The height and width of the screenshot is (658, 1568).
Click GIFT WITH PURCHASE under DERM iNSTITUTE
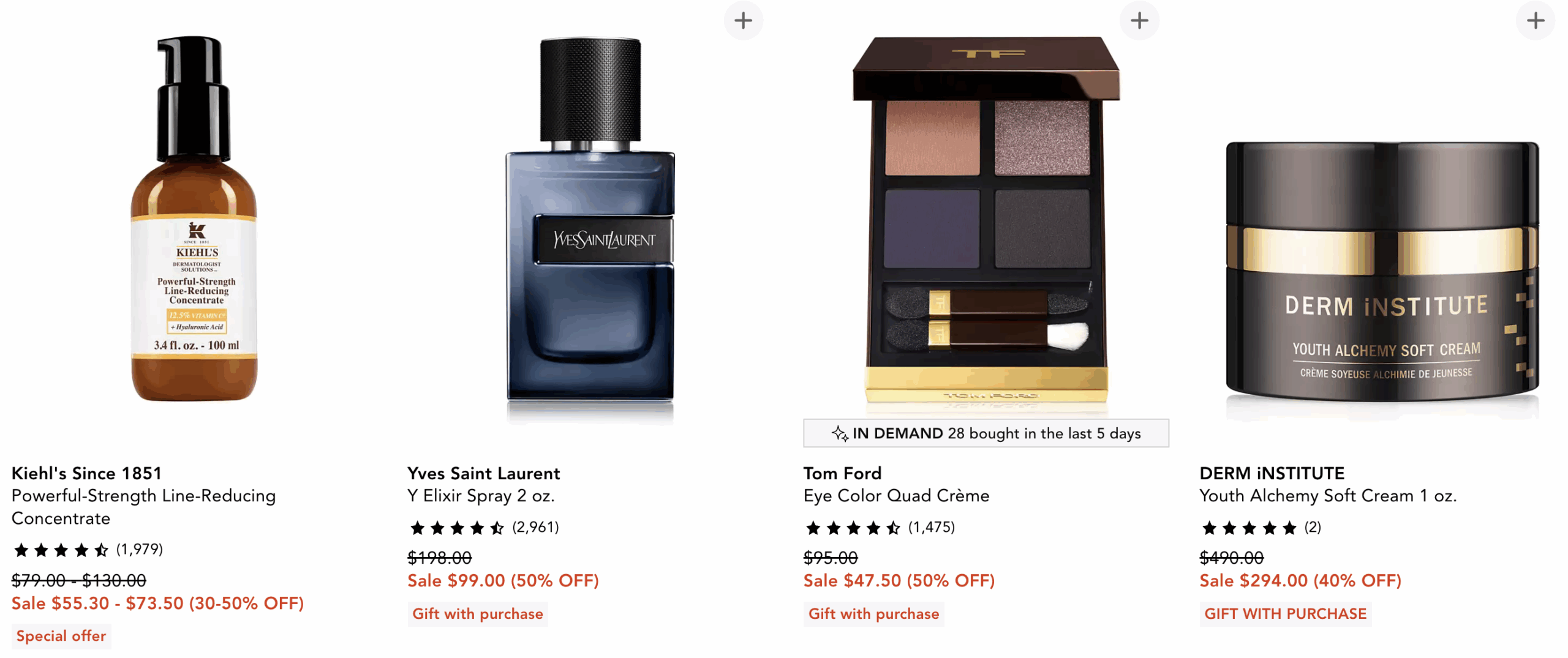(1285, 614)
